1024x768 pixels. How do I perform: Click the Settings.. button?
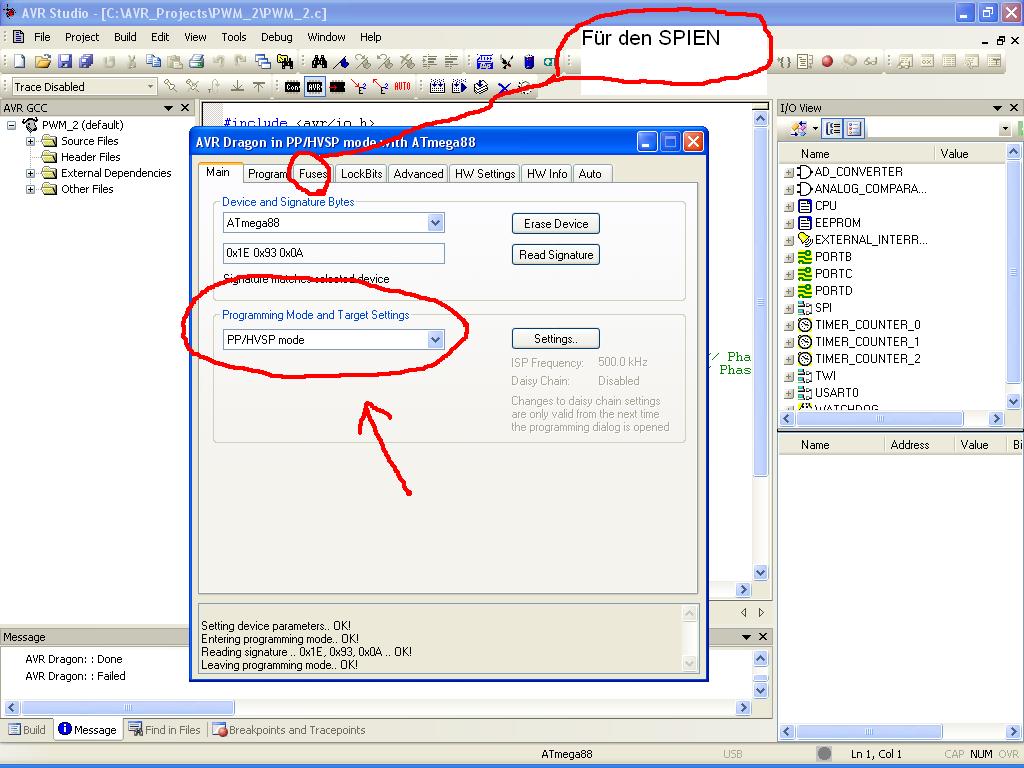pyautogui.click(x=556, y=338)
